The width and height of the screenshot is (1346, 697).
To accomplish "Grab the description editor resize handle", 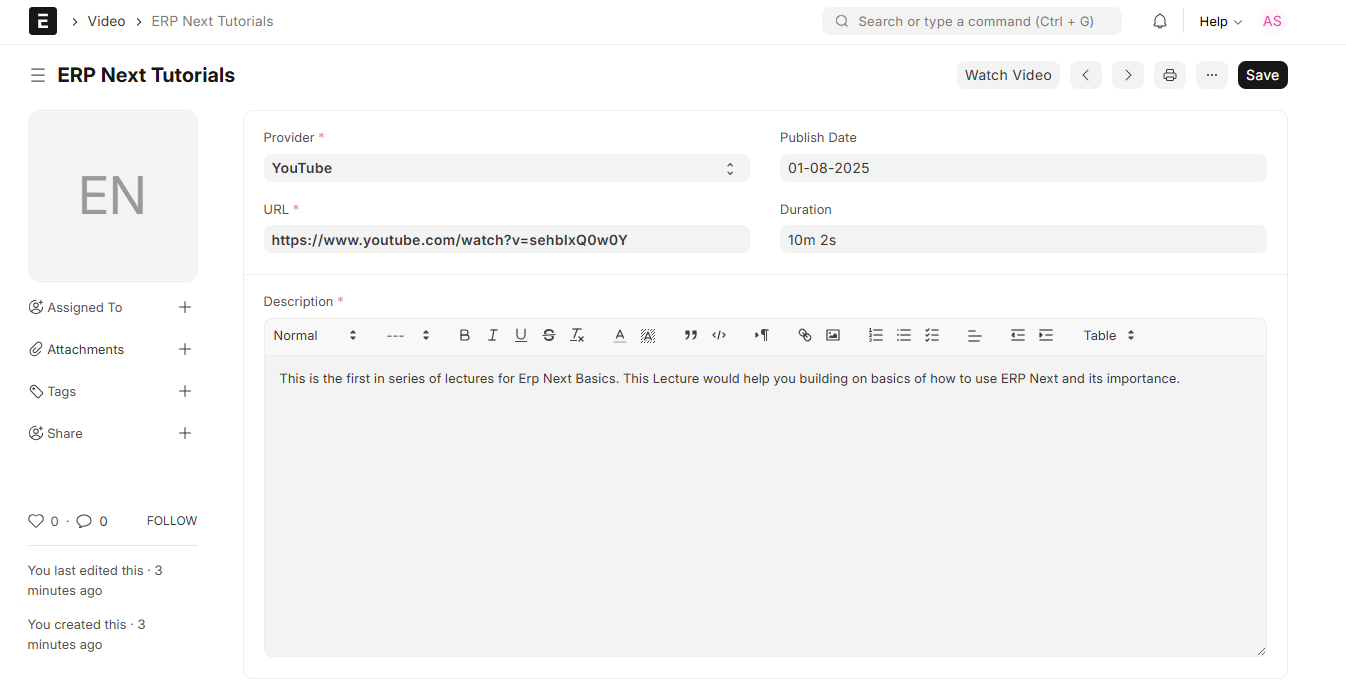I will pos(1260,650).
